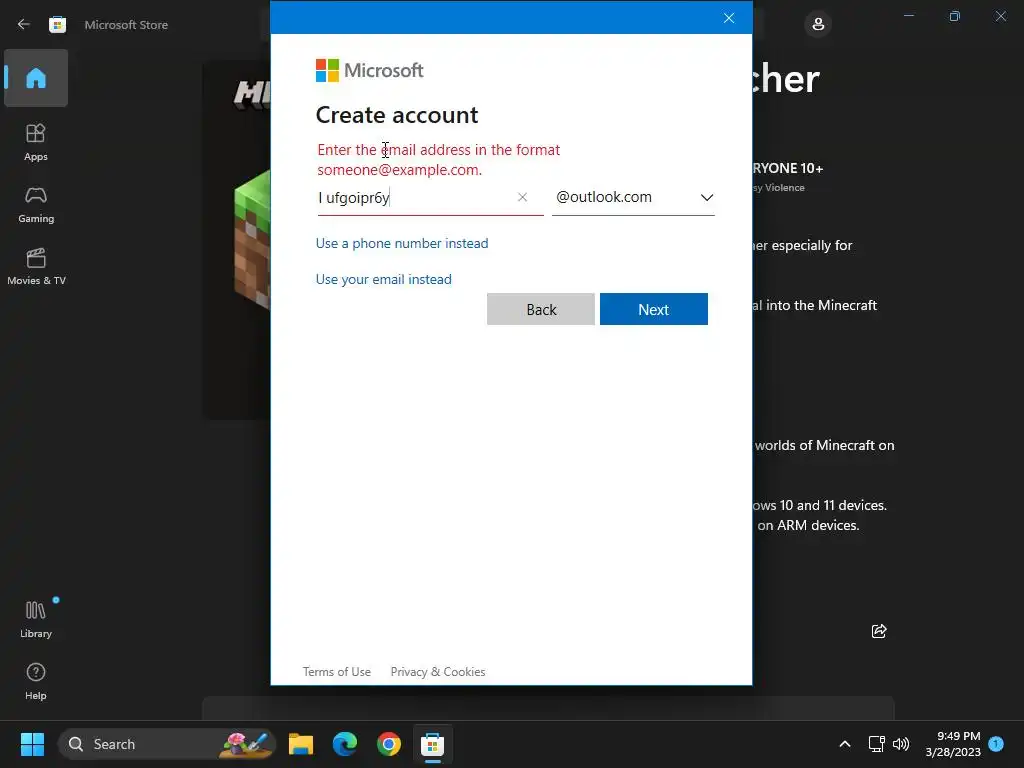This screenshot has height=768, width=1024.
Task: Open the user account profile icon
Action: coord(818,24)
